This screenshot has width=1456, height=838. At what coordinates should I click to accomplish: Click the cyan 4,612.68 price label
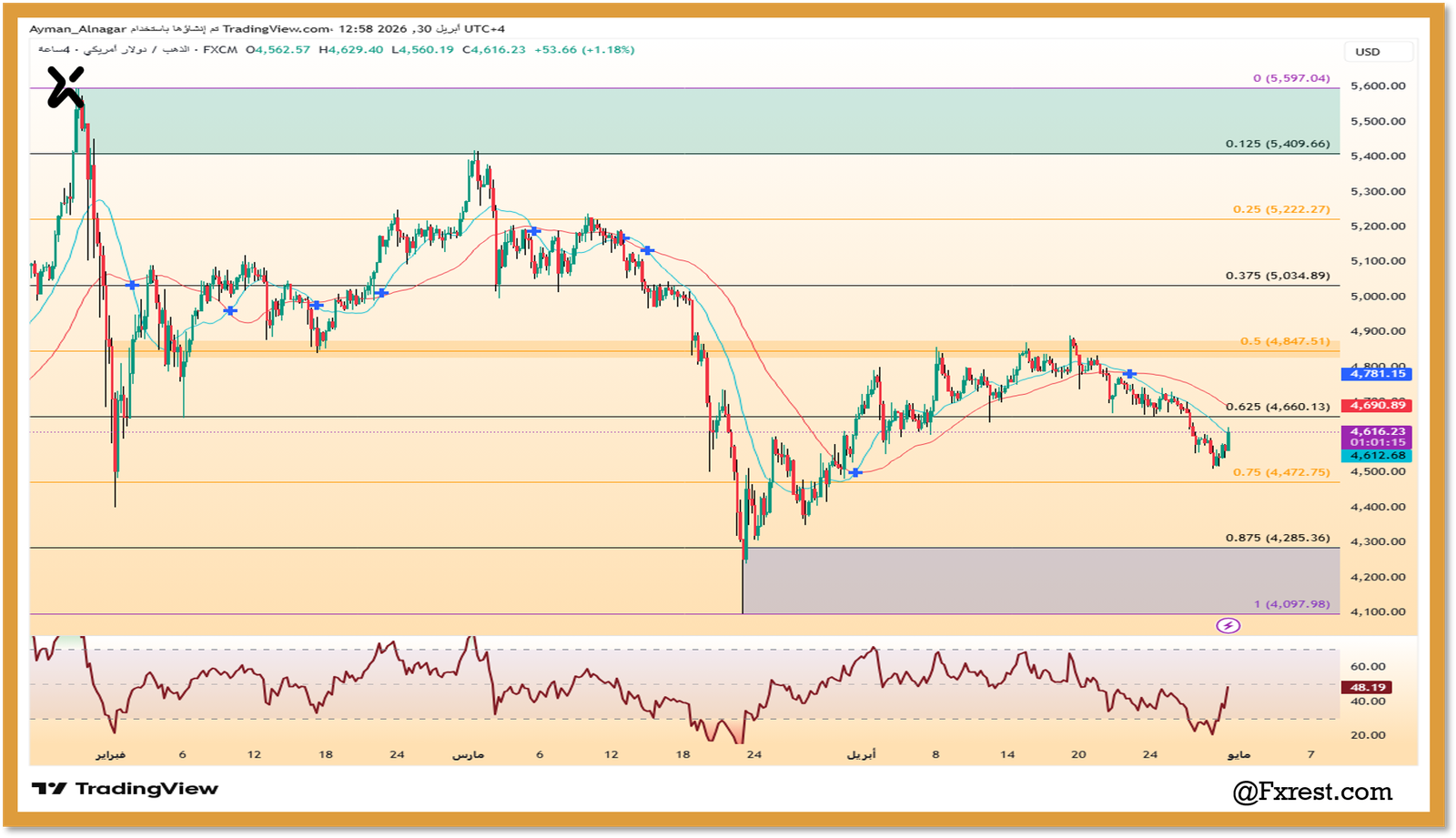(1377, 456)
